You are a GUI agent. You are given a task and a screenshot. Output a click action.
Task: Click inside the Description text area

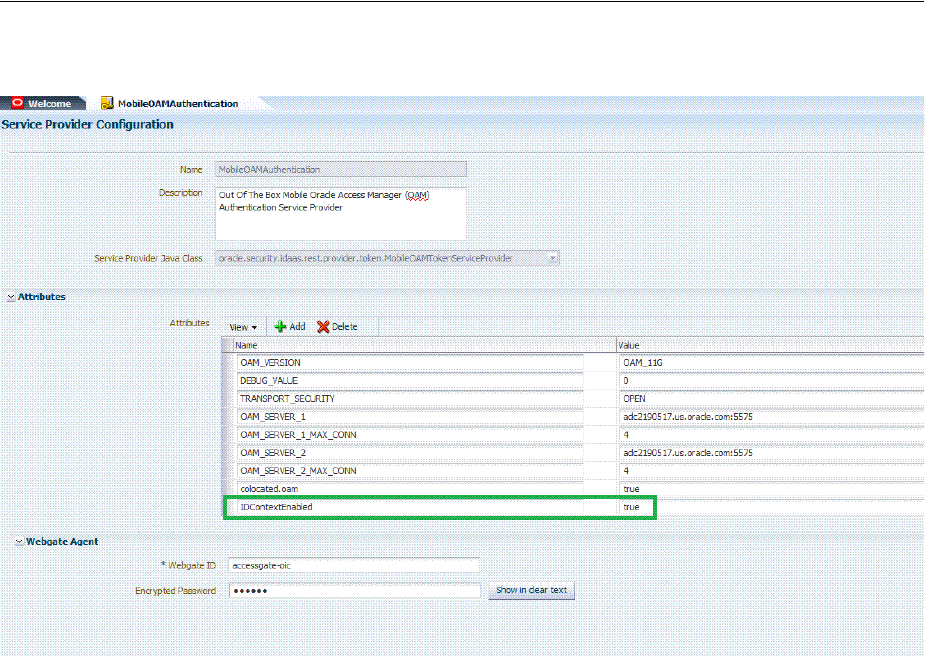click(341, 214)
